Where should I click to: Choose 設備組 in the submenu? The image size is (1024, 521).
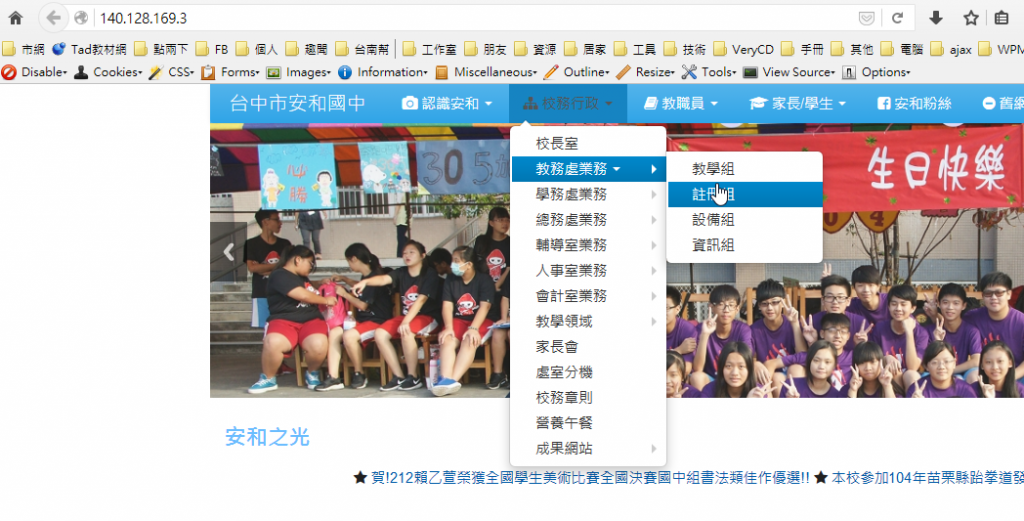744,220
